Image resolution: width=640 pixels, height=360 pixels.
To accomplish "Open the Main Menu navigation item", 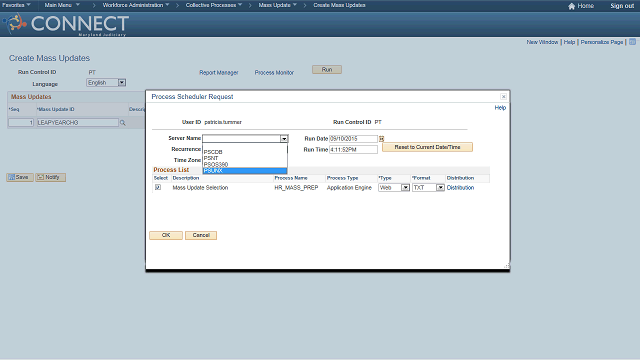I will 62,5.
